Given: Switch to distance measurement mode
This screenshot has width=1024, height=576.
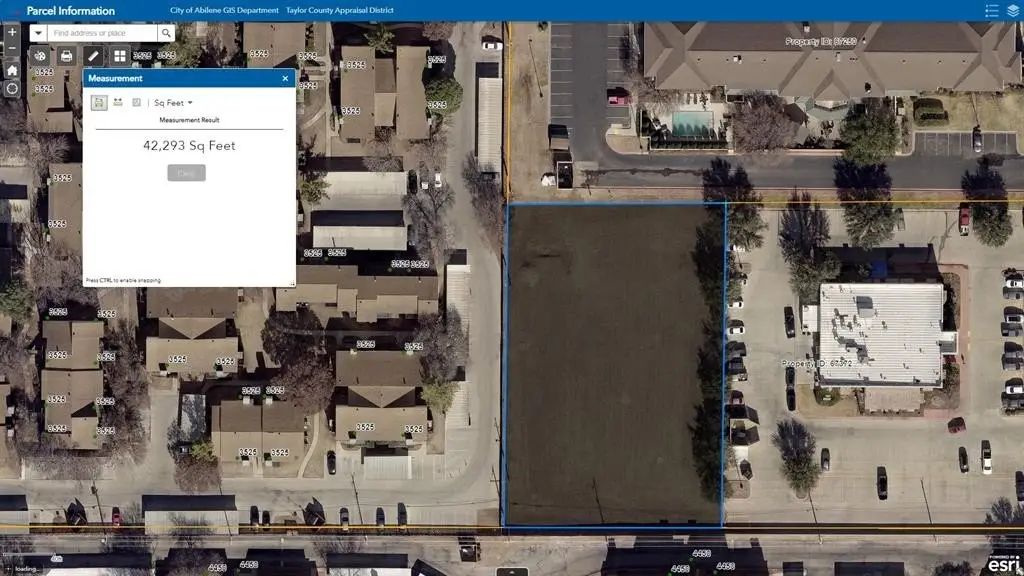Looking at the screenshot, I should click(118, 102).
